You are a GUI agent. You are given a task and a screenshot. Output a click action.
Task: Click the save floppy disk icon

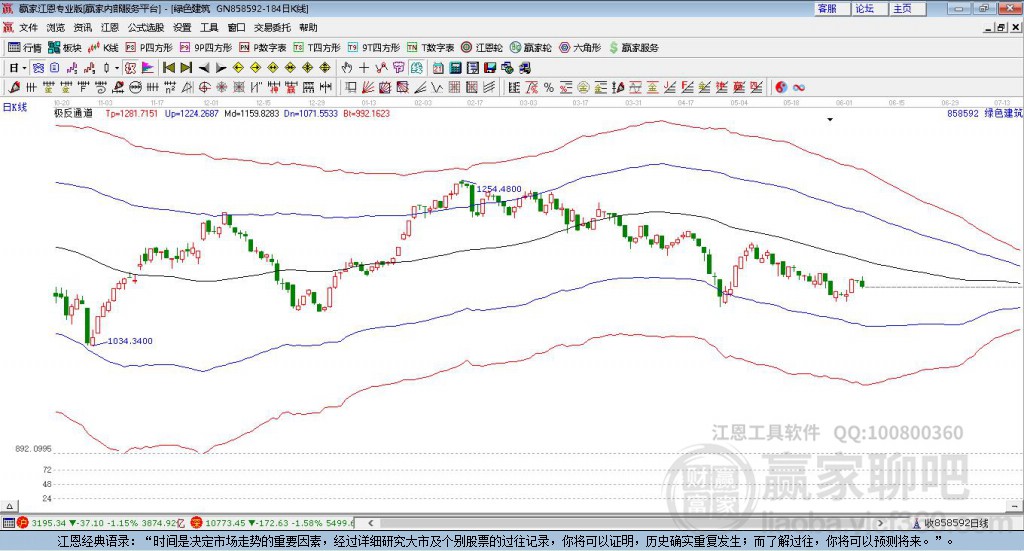click(490, 68)
